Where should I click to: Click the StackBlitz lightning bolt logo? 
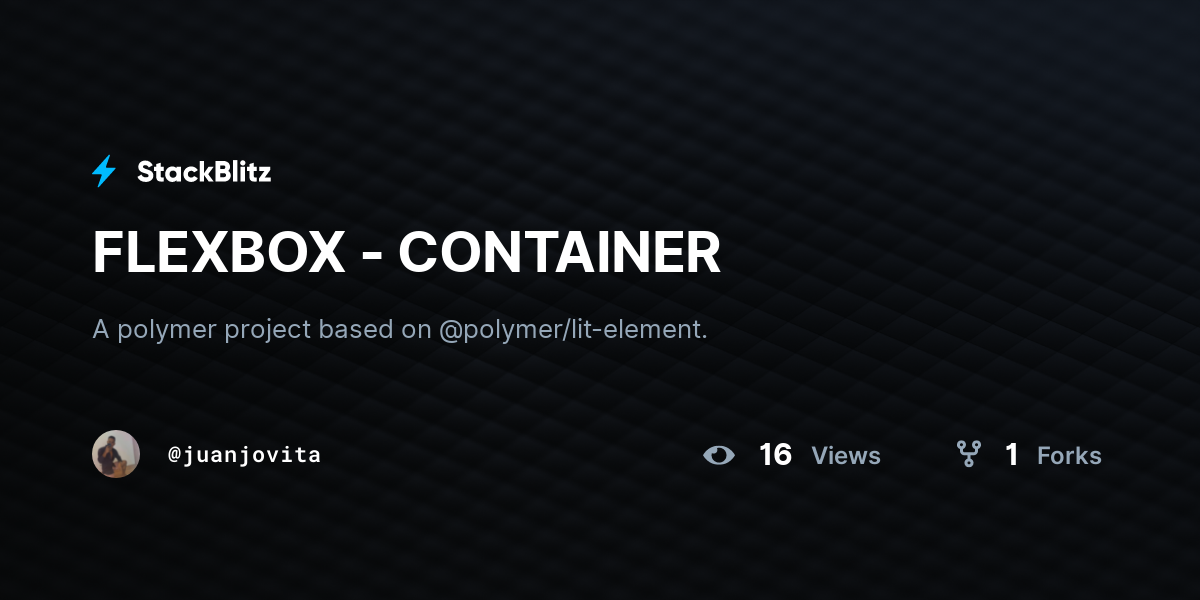click(104, 172)
